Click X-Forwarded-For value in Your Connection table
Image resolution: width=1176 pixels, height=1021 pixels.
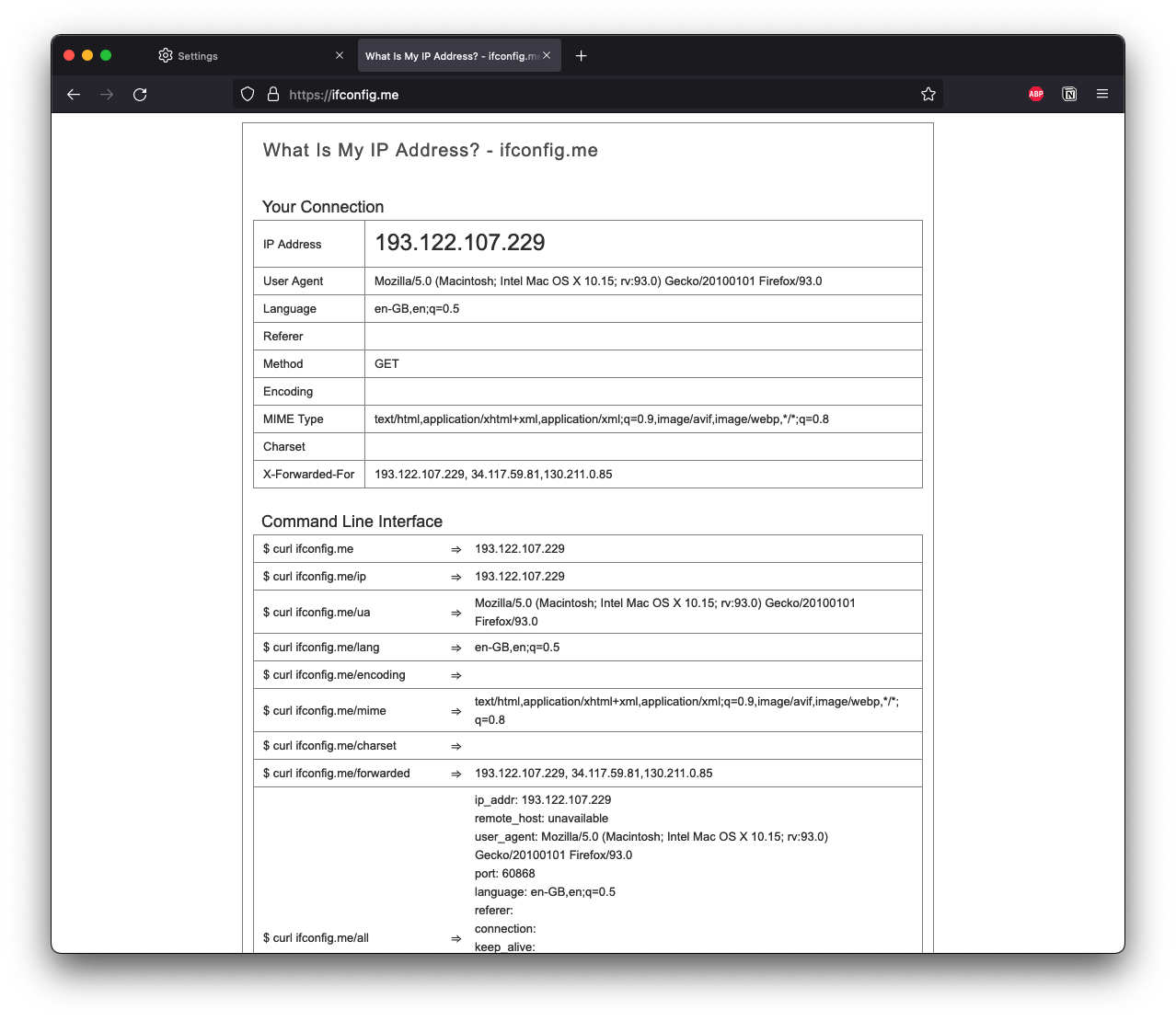tap(493, 475)
